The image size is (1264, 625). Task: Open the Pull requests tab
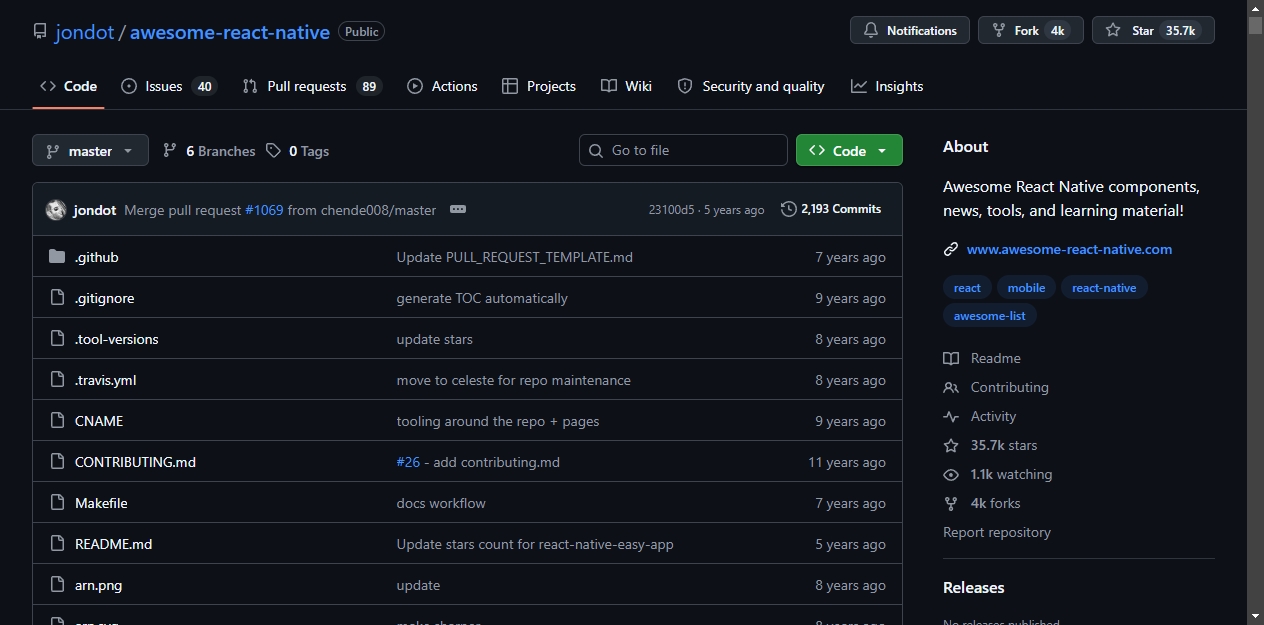click(x=312, y=86)
